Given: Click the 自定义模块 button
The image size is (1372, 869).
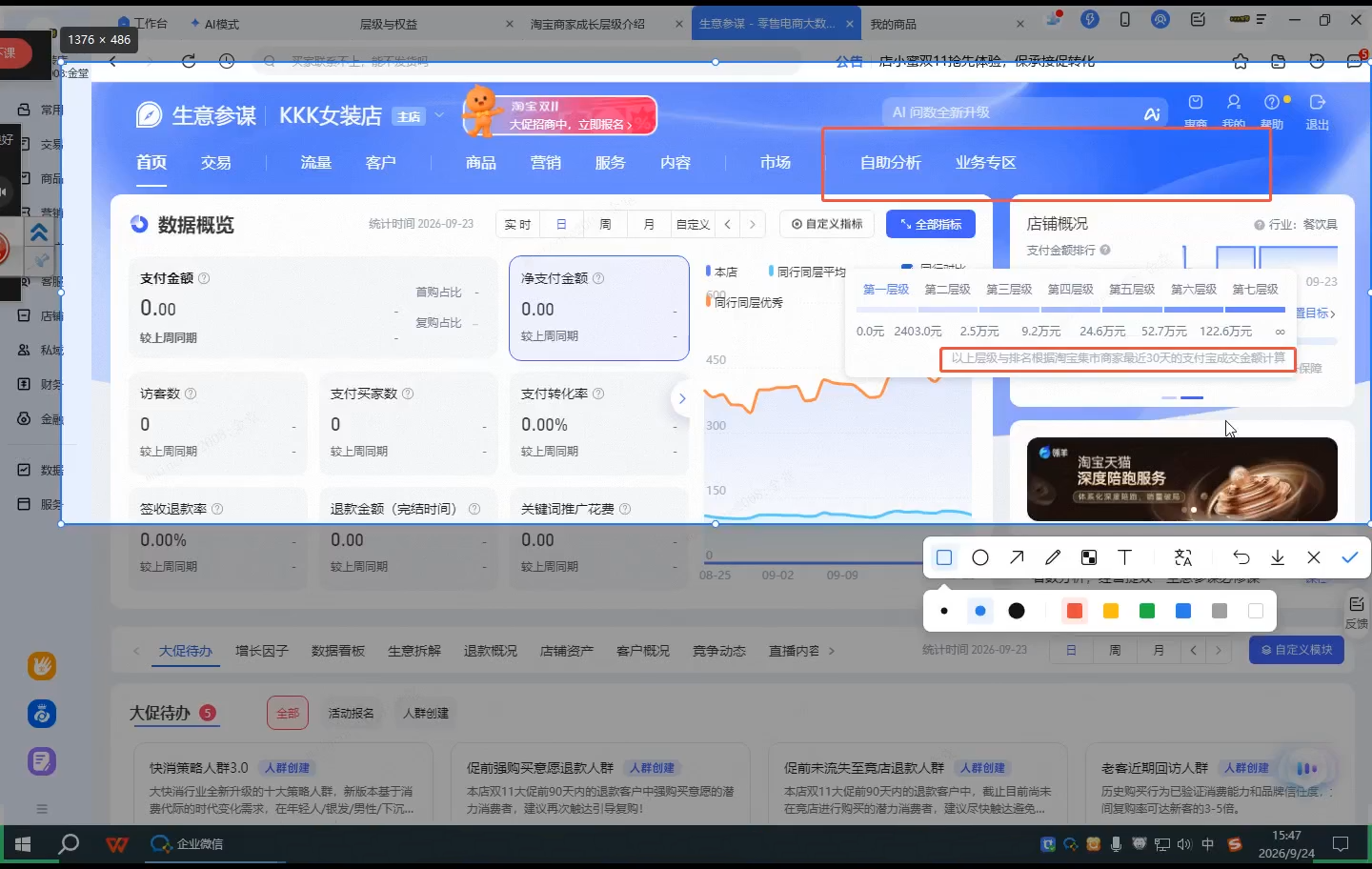Looking at the screenshot, I should (x=1297, y=650).
